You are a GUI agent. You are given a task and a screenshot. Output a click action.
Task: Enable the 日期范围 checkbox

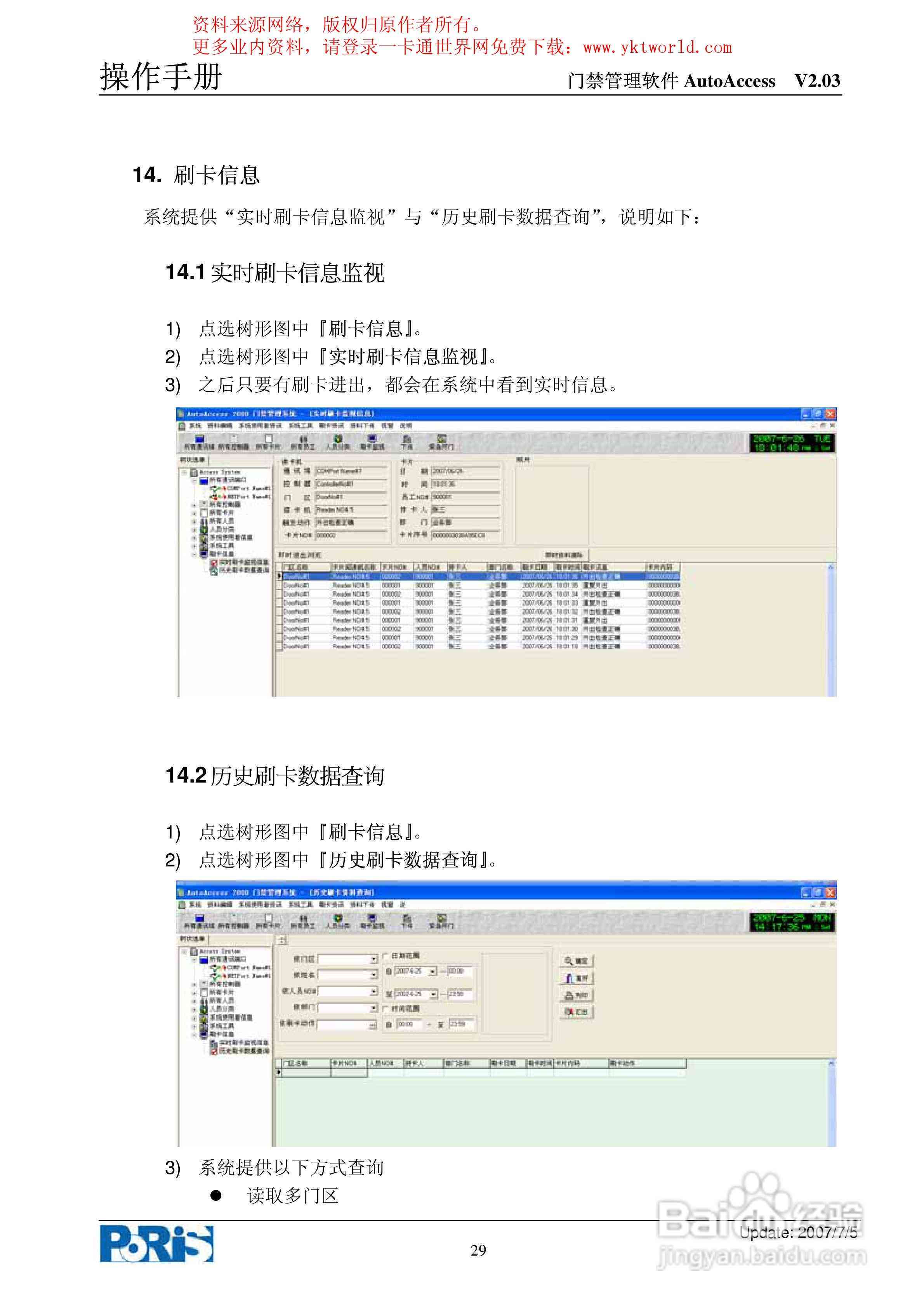pos(386,955)
